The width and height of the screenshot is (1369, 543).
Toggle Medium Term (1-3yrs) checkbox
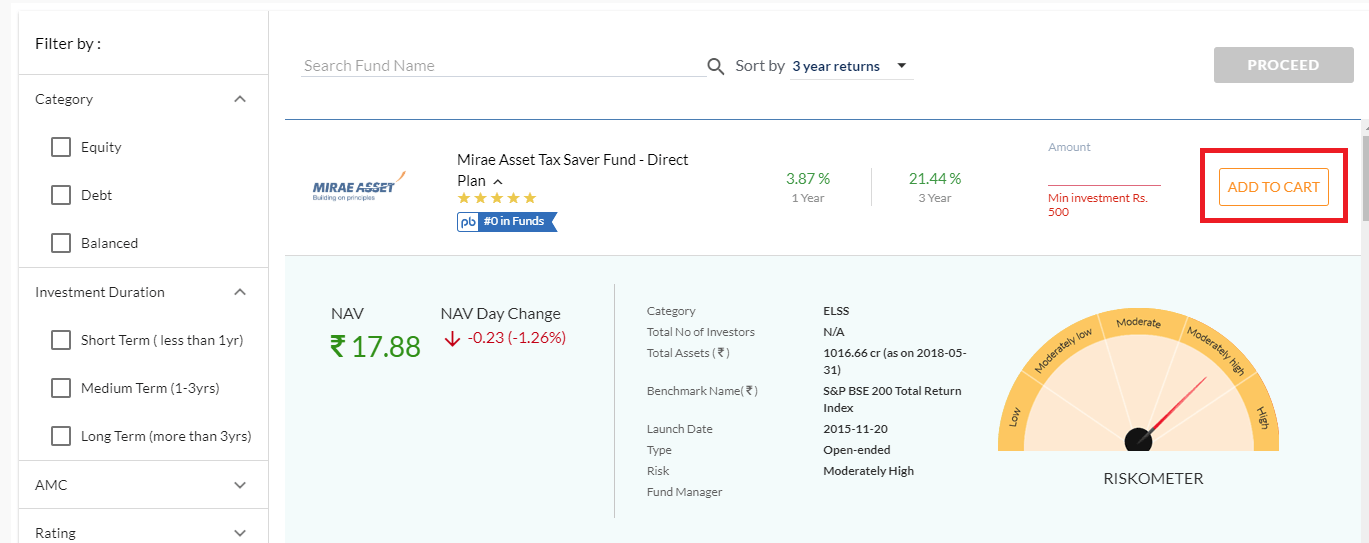pyautogui.click(x=61, y=388)
